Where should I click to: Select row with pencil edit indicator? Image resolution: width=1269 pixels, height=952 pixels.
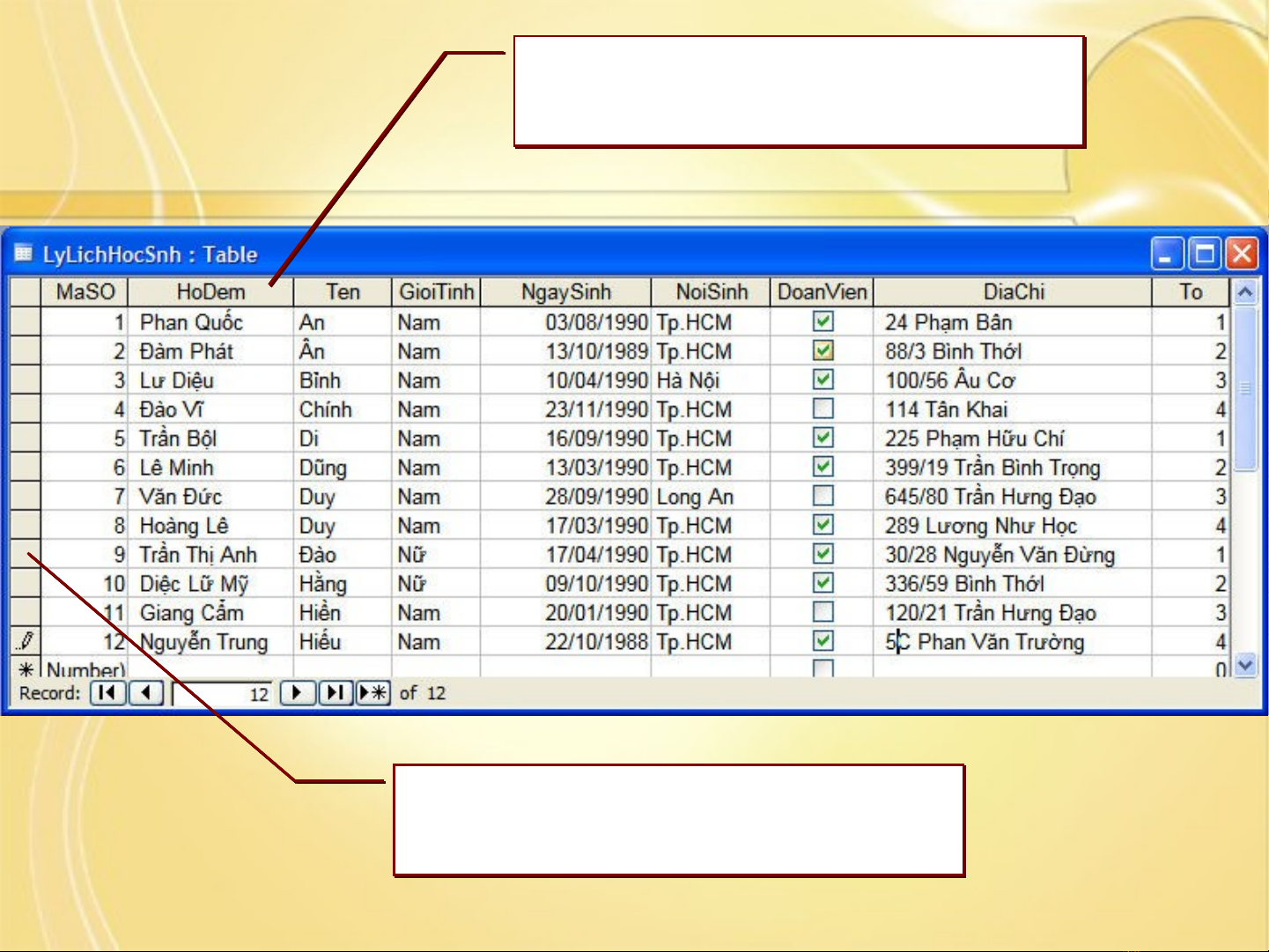(26, 641)
